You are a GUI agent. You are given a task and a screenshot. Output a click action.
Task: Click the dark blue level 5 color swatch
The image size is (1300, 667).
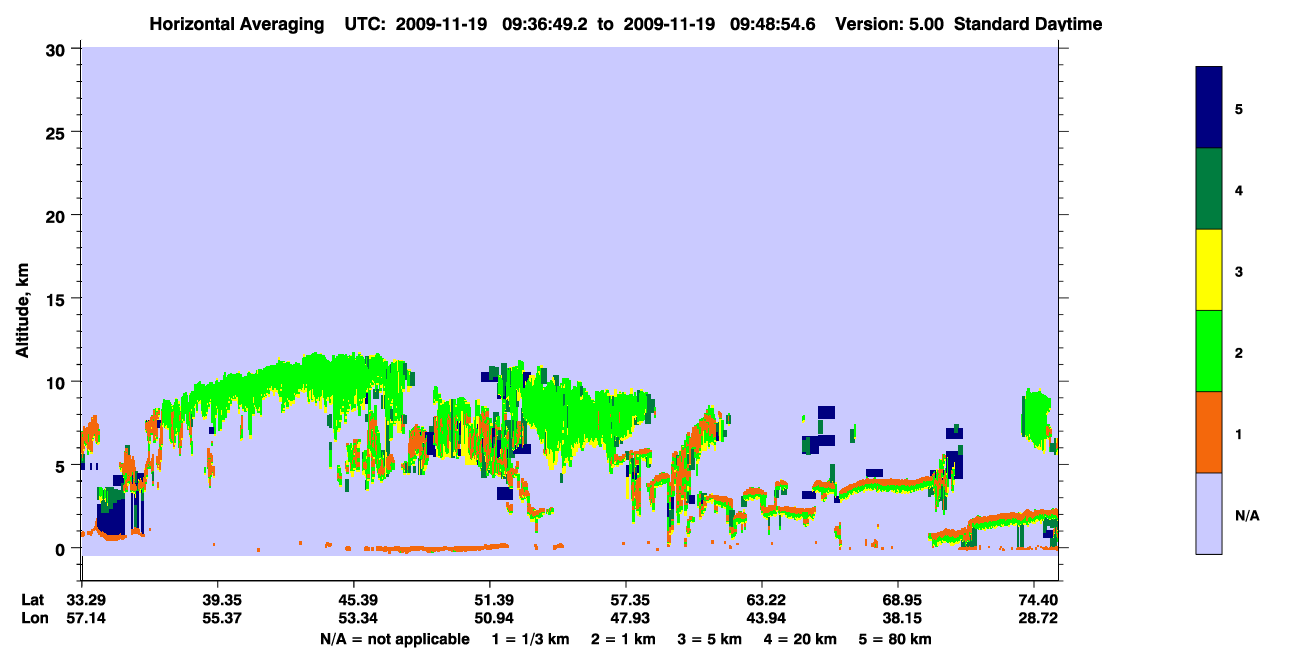[1209, 108]
